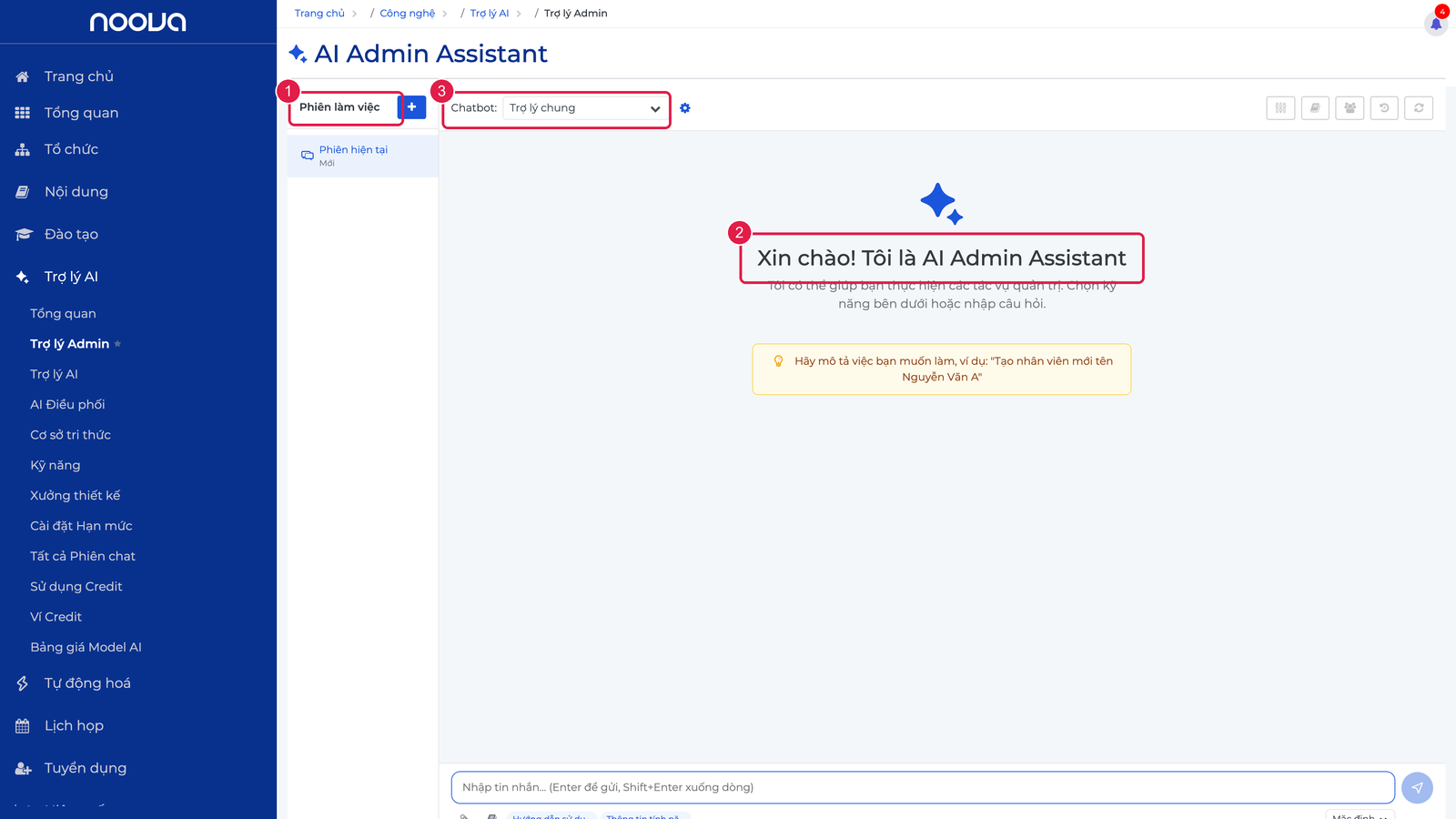Click the star beside Trợ lý Admin
The height and width of the screenshot is (819, 1456).
click(x=117, y=344)
